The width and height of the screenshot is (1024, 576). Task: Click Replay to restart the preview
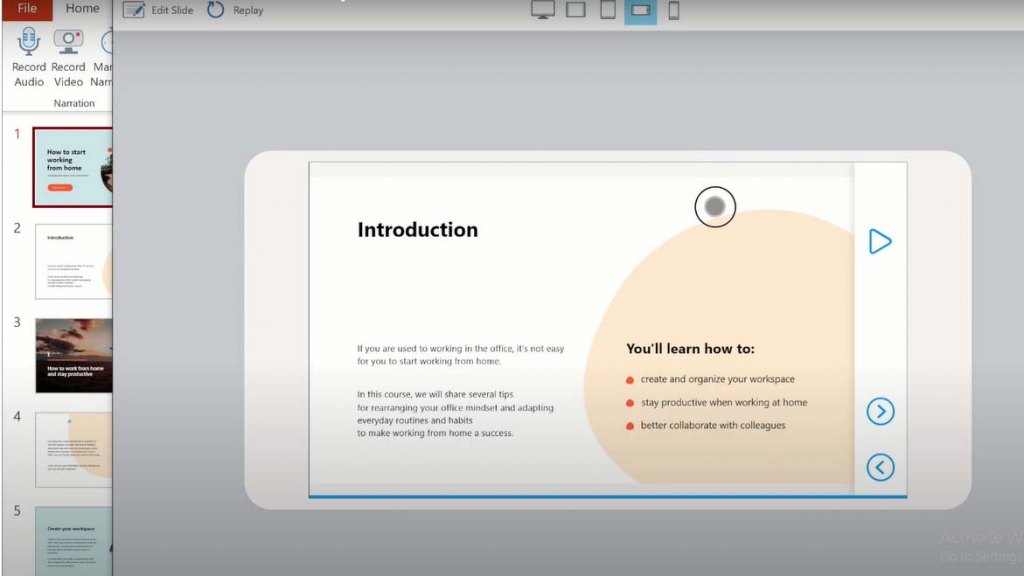235,10
